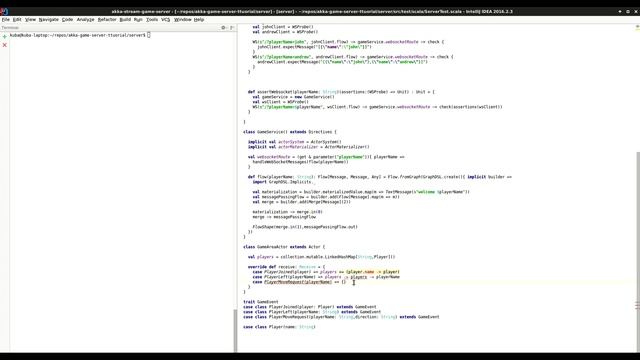
Task: Open the Code menu
Action: [67, 20]
